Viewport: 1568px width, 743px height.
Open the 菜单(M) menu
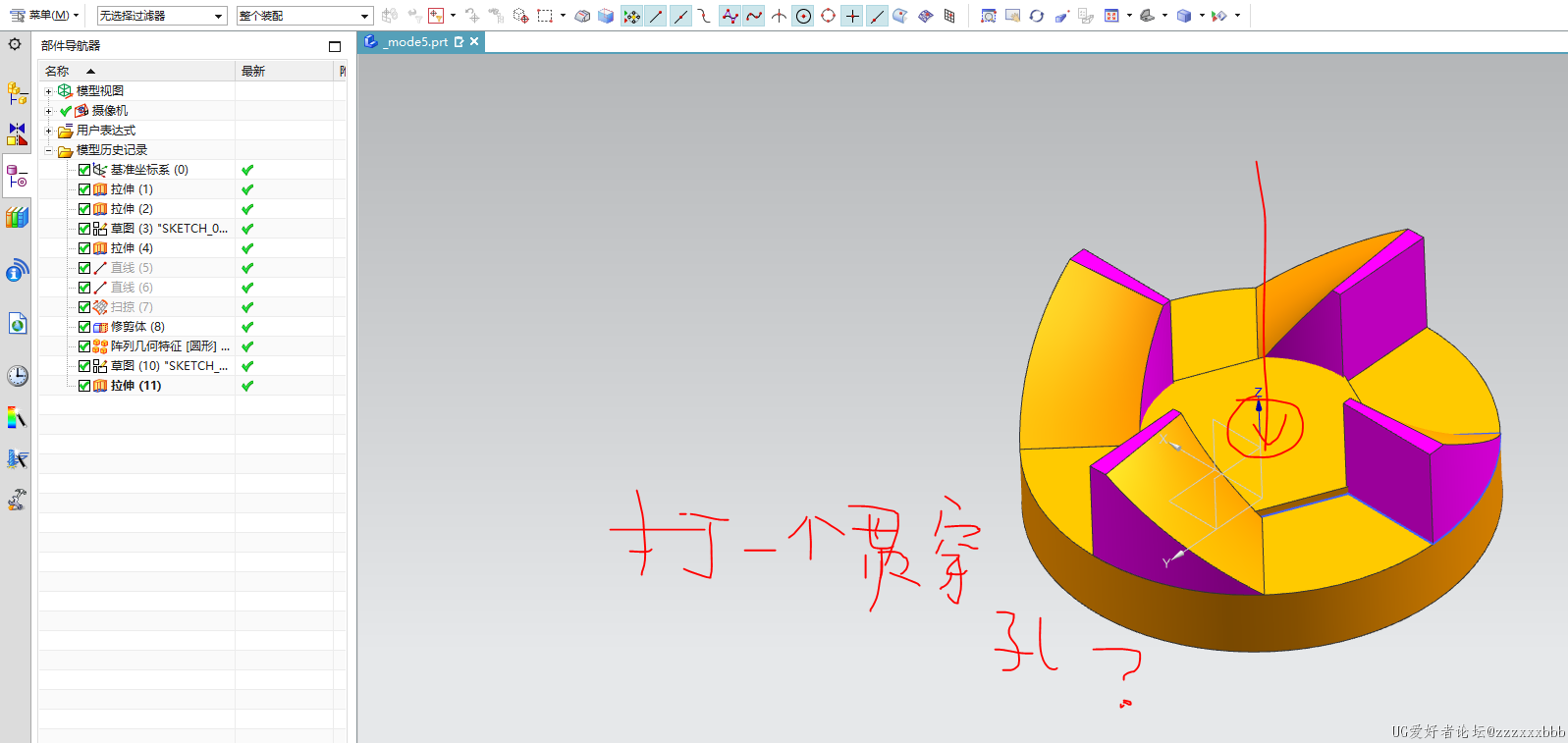tap(44, 16)
